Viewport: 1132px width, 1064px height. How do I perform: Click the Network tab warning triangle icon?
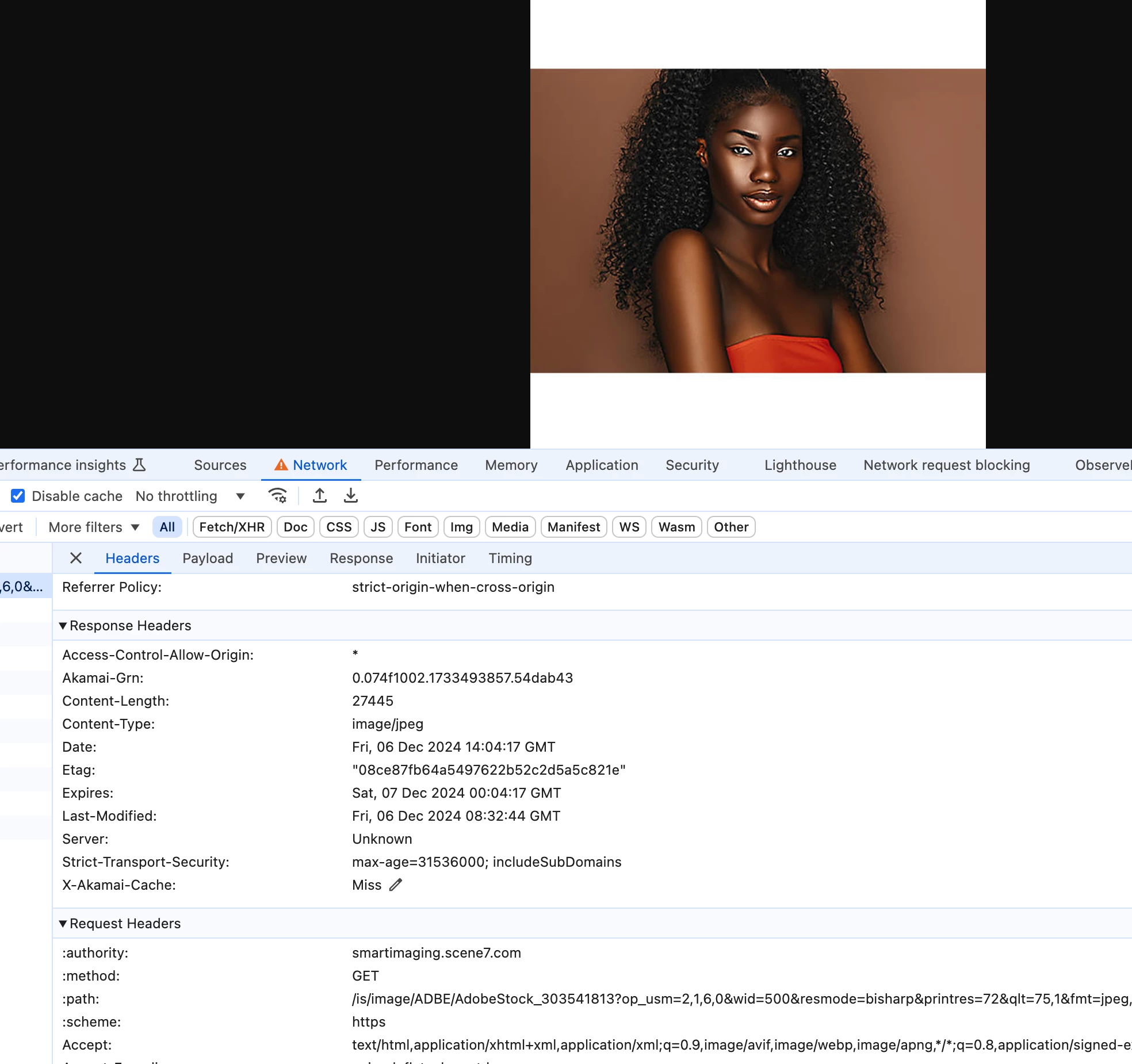pyautogui.click(x=281, y=465)
